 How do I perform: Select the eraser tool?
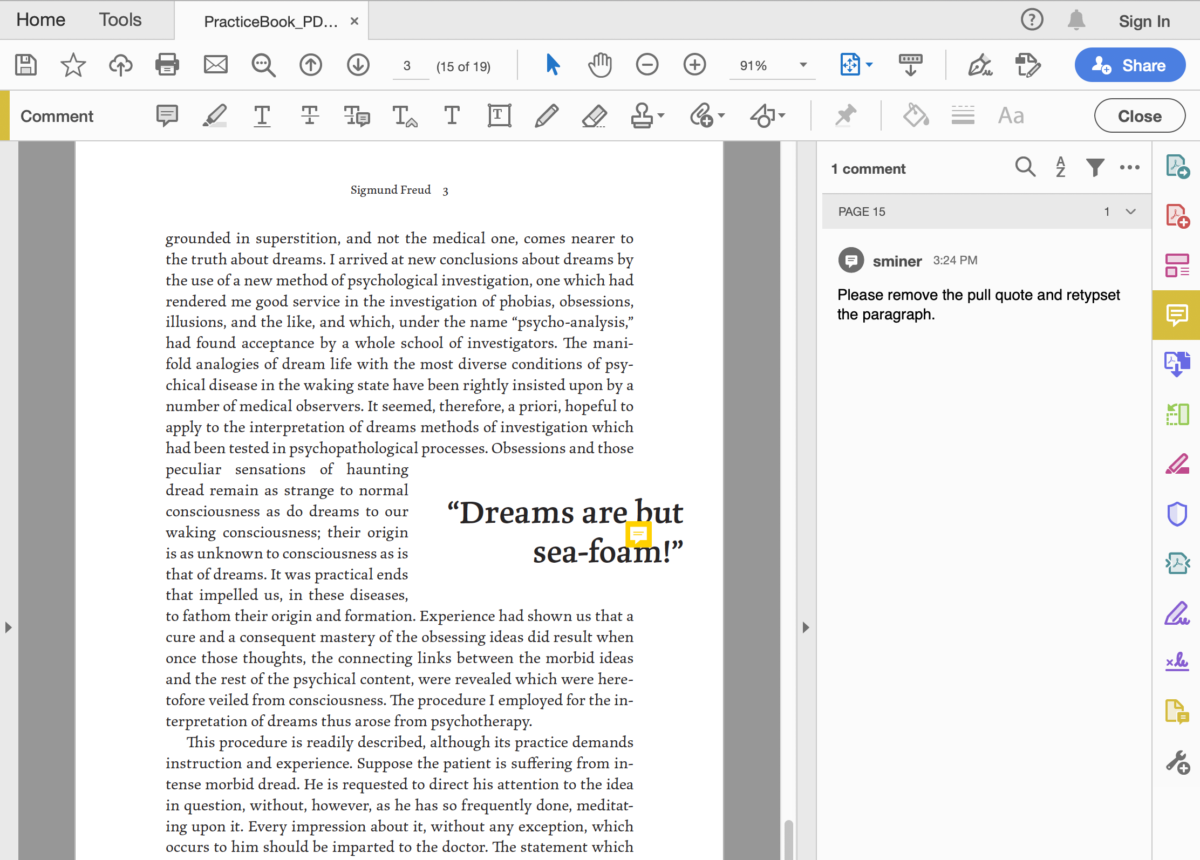click(594, 115)
